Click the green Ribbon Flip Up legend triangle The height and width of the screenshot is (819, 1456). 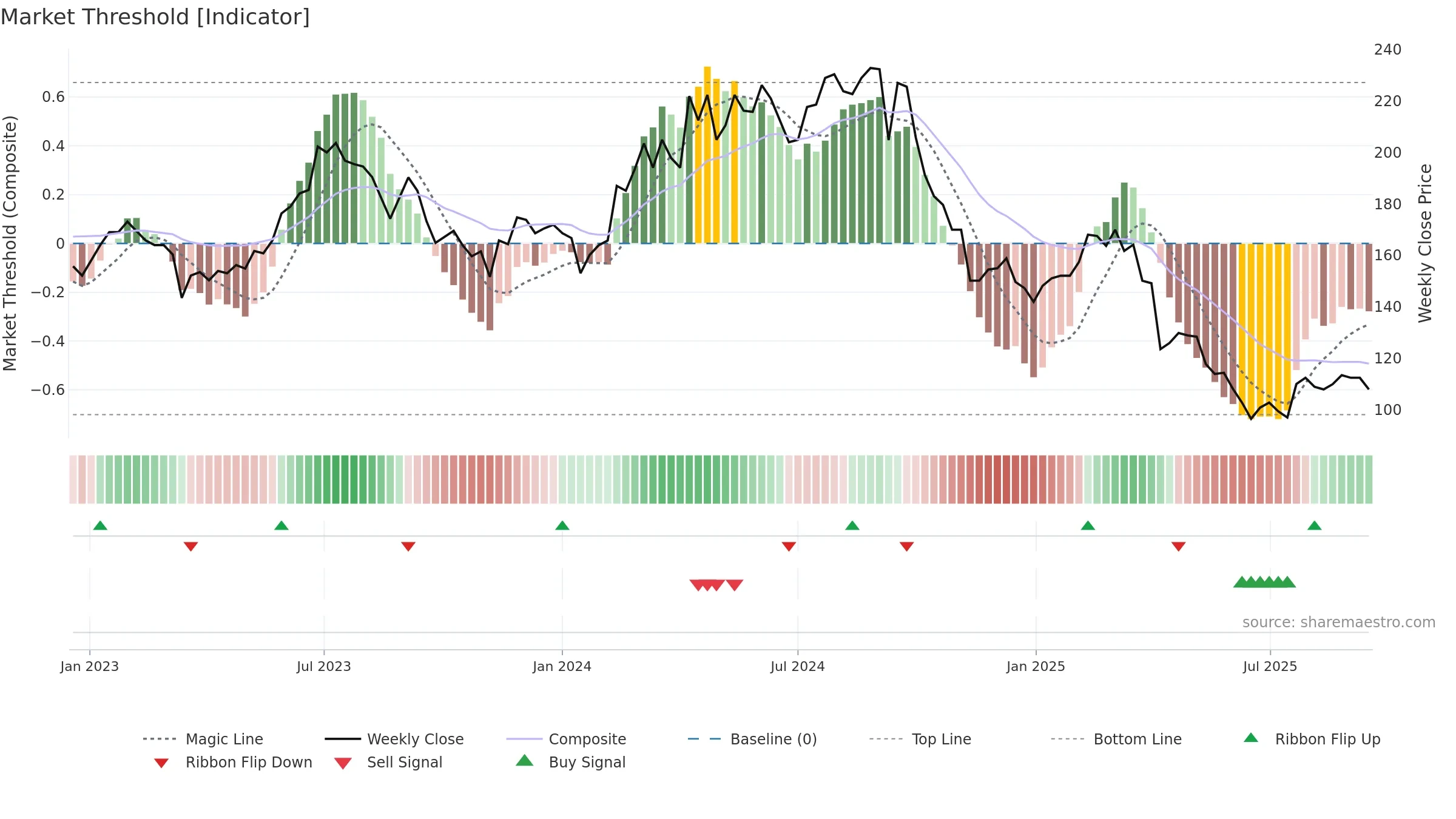point(1251,738)
